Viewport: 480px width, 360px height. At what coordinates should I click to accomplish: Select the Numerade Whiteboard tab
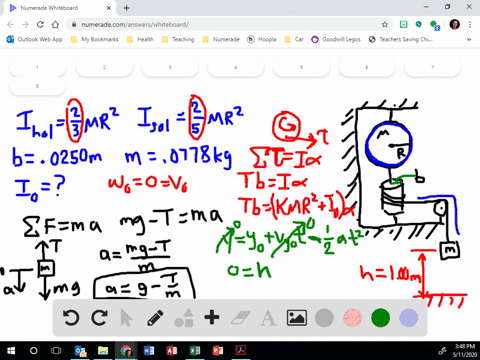pyautogui.click(x=60, y=8)
